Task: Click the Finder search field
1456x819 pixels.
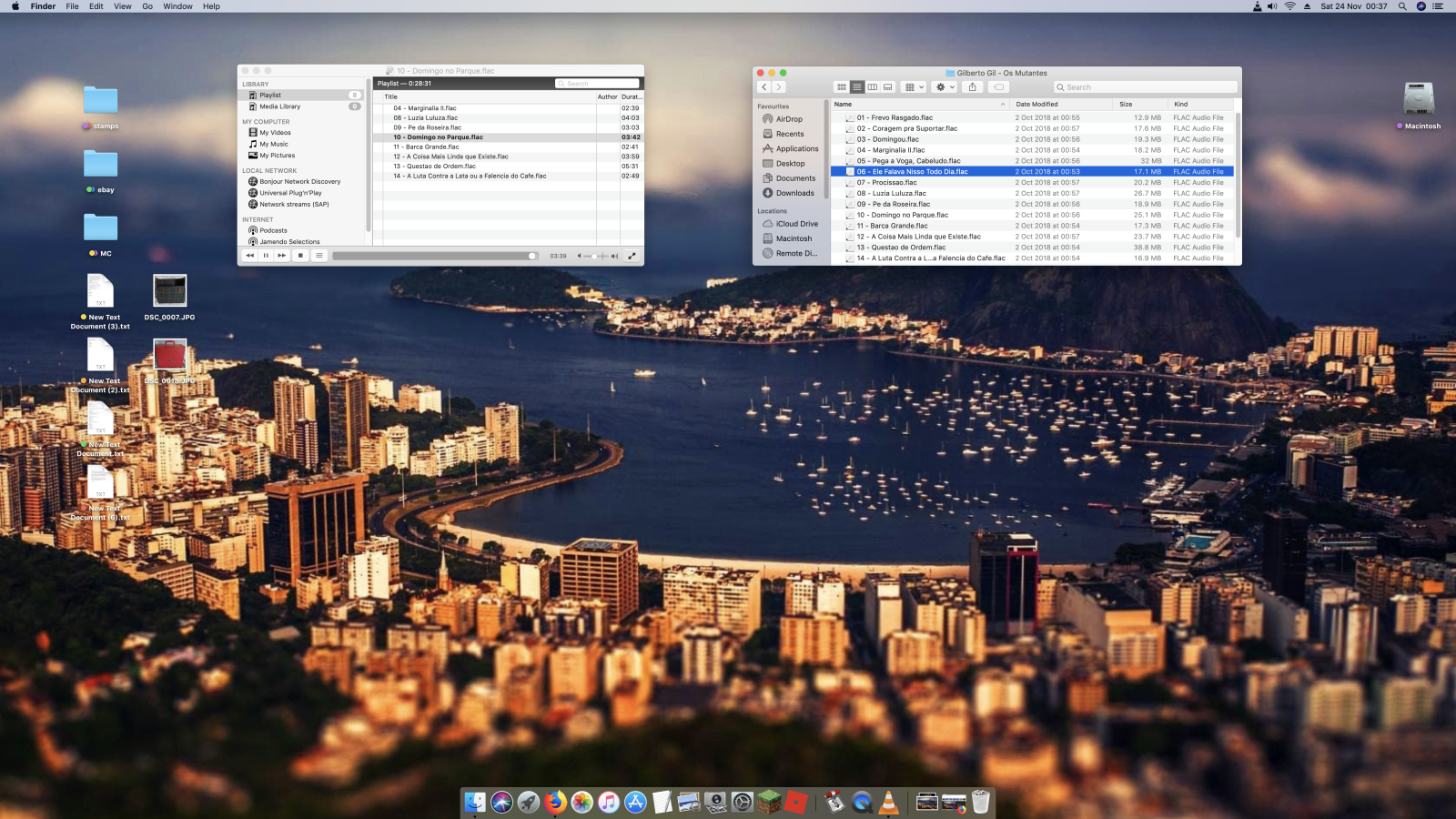Action: [x=1145, y=87]
